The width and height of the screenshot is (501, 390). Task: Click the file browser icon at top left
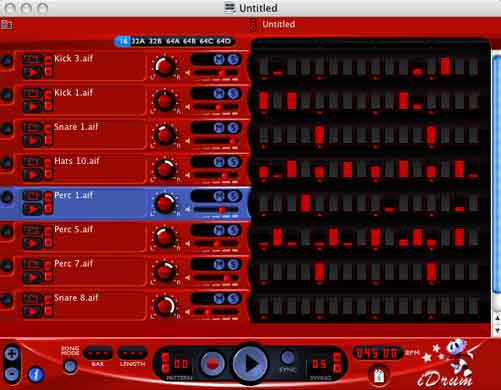click(x=7, y=24)
